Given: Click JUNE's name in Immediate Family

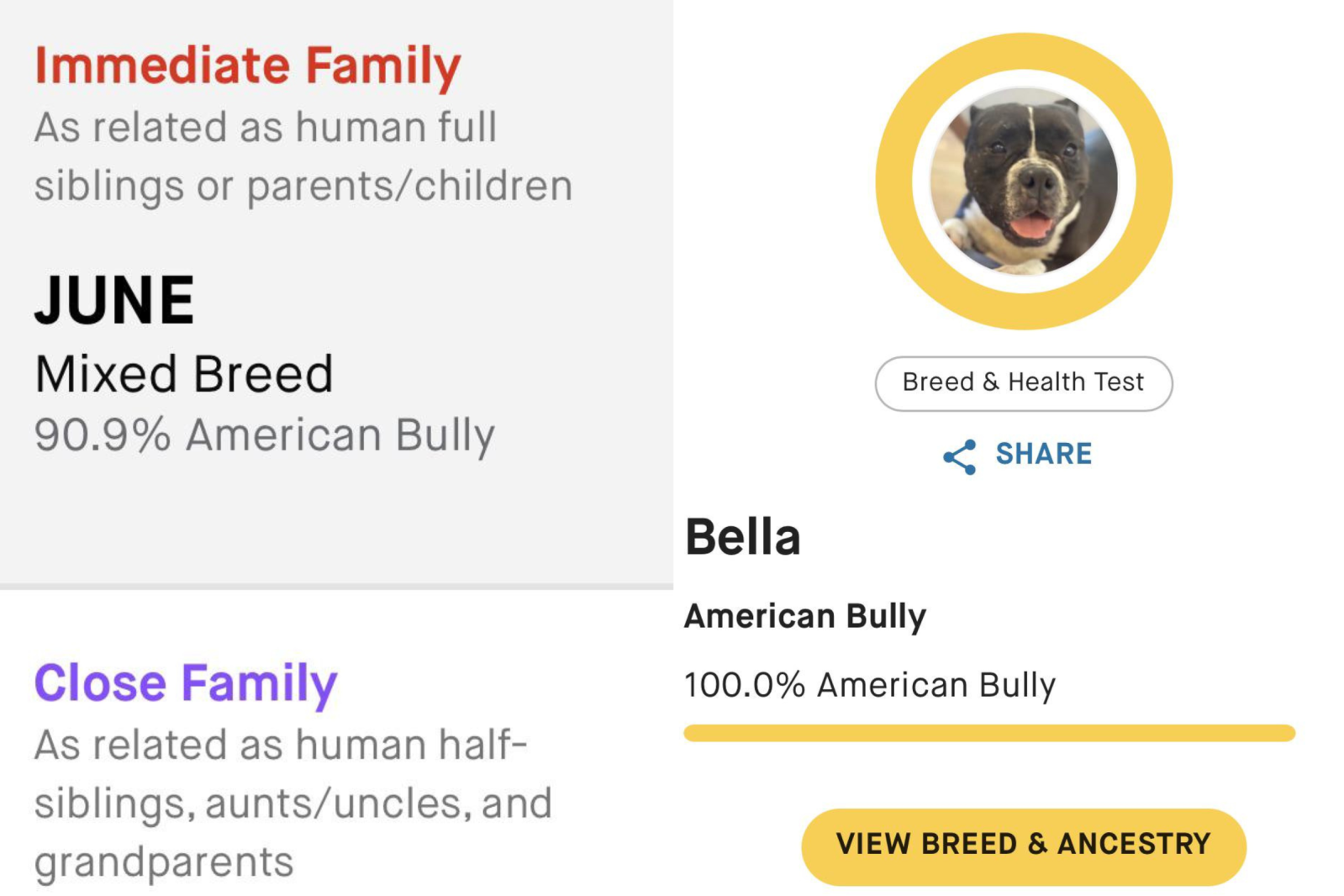Looking at the screenshot, I should tap(115, 299).
